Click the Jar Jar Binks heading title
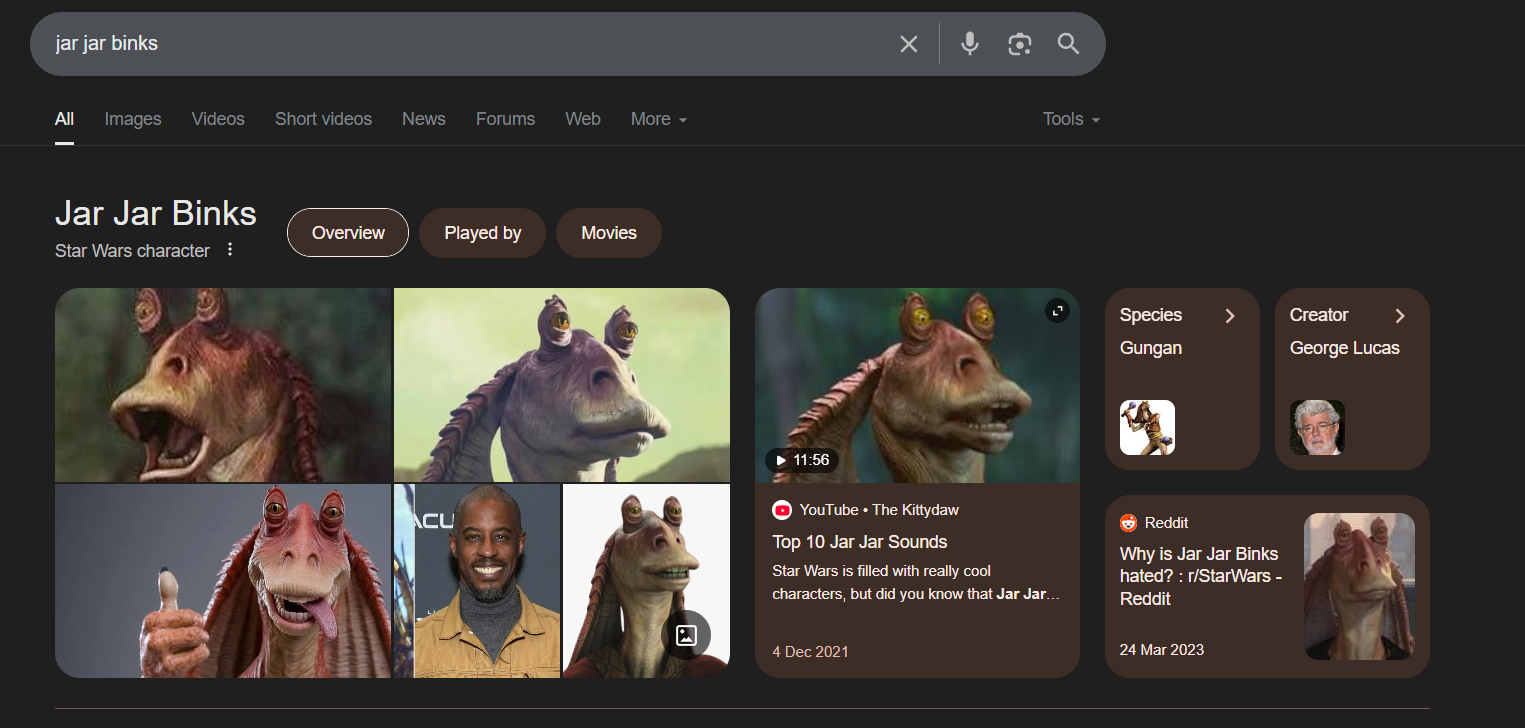This screenshot has height=728, width=1525. [x=156, y=213]
